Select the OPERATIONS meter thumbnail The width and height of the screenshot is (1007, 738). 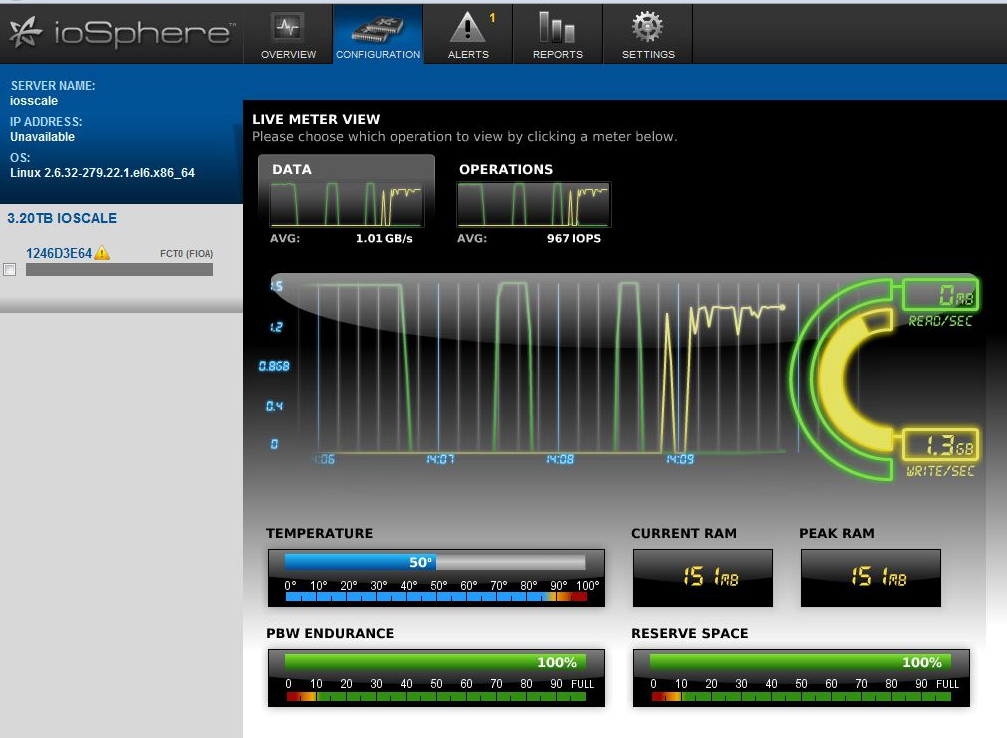click(534, 204)
